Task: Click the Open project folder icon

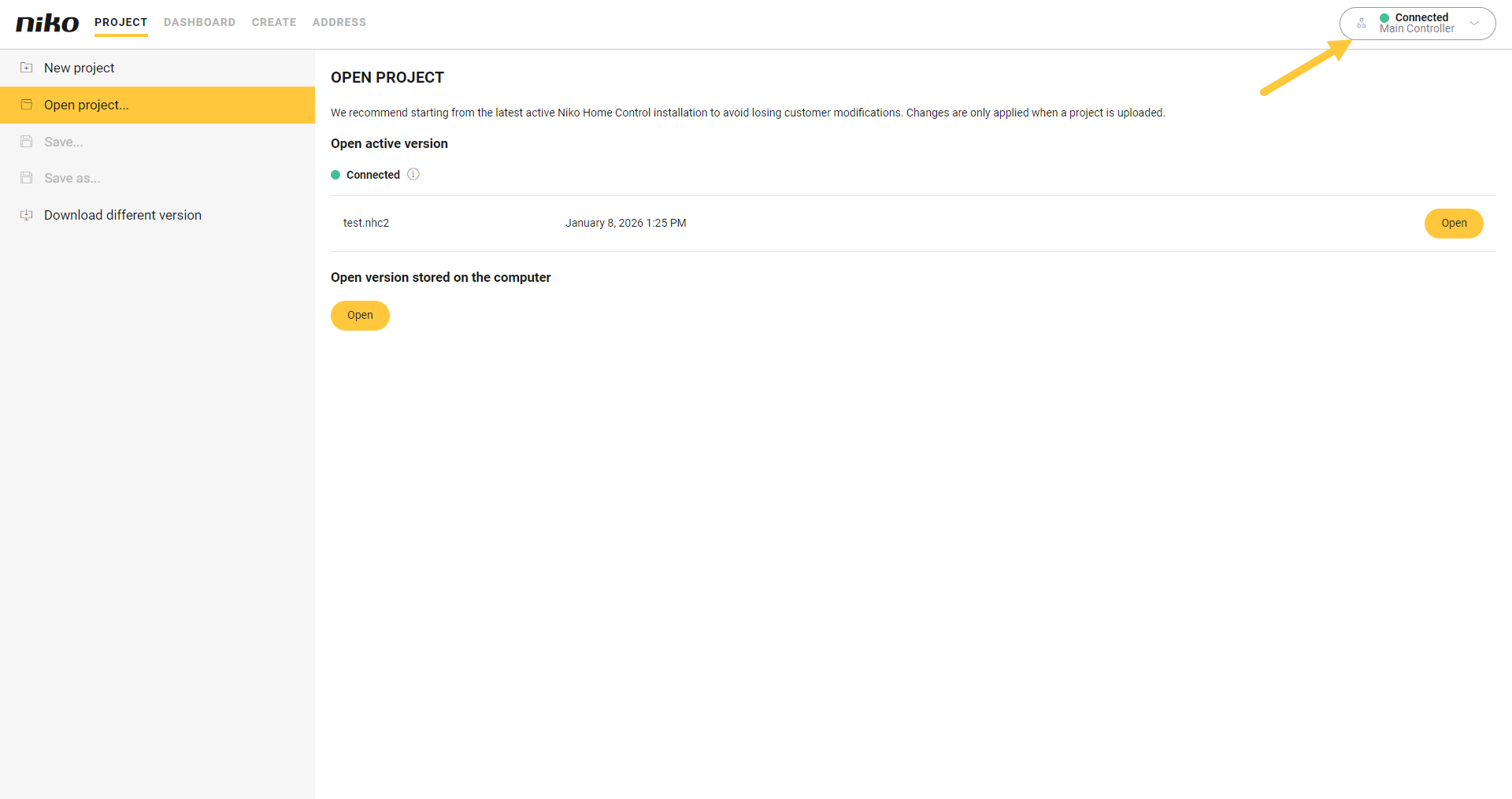Action: click(27, 105)
